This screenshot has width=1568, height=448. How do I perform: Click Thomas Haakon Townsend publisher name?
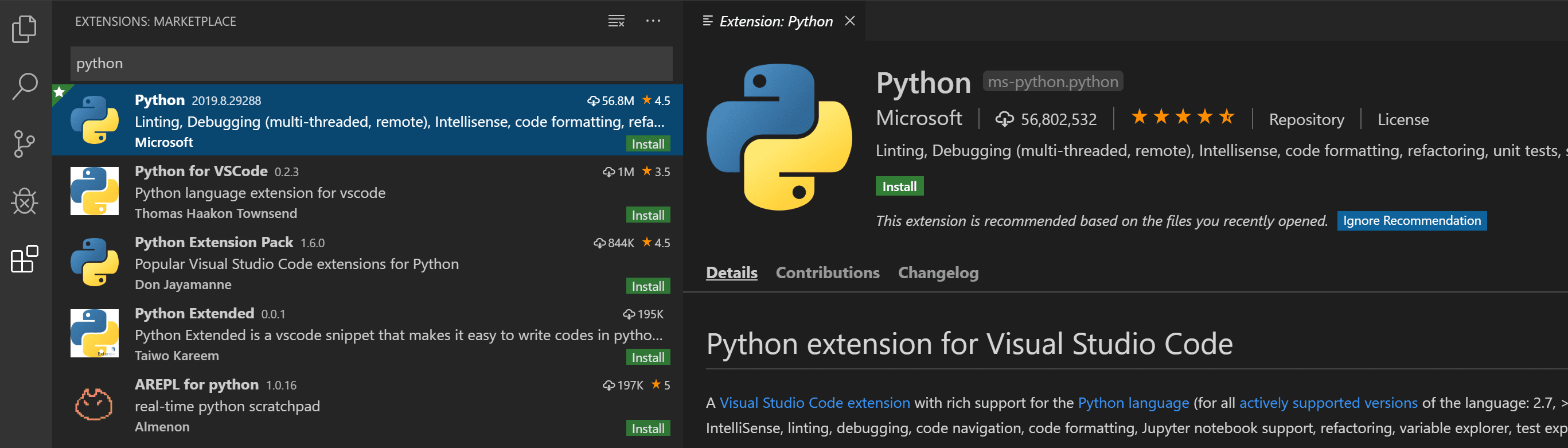pyautogui.click(x=216, y=213)
